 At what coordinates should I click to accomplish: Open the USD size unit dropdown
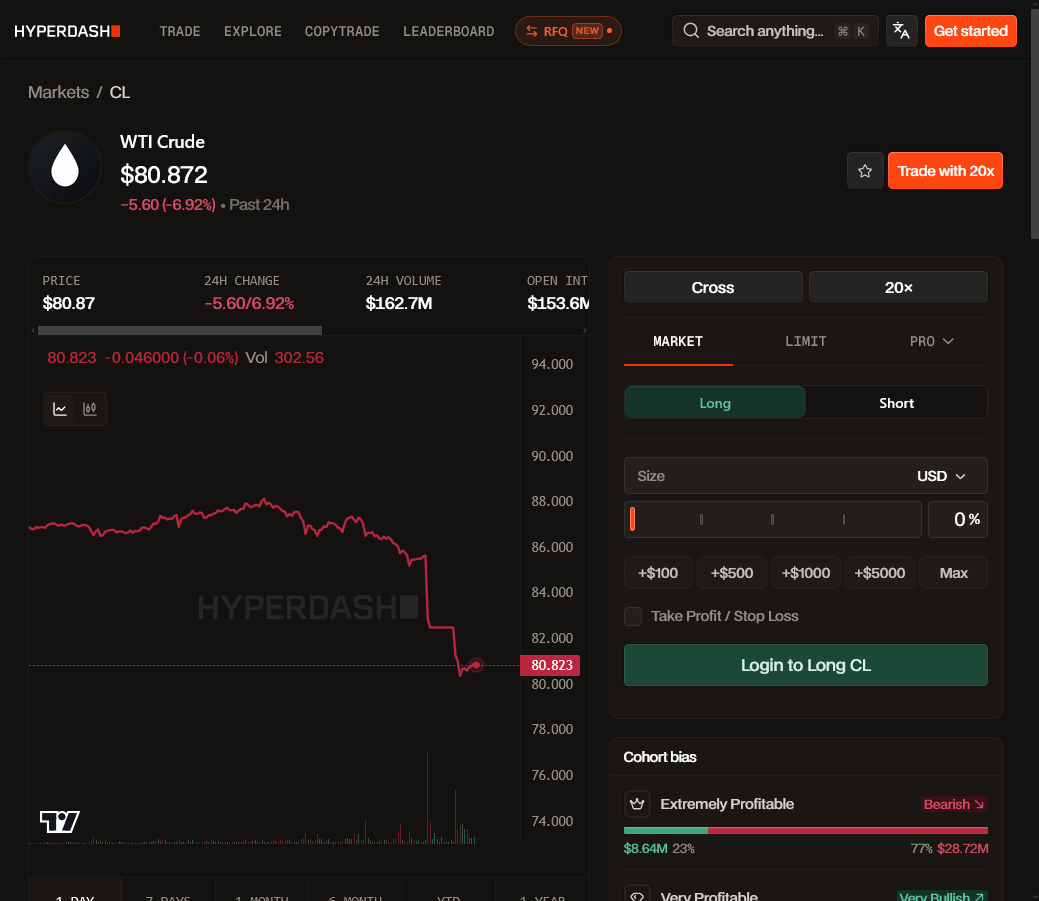tap(941, 476)
